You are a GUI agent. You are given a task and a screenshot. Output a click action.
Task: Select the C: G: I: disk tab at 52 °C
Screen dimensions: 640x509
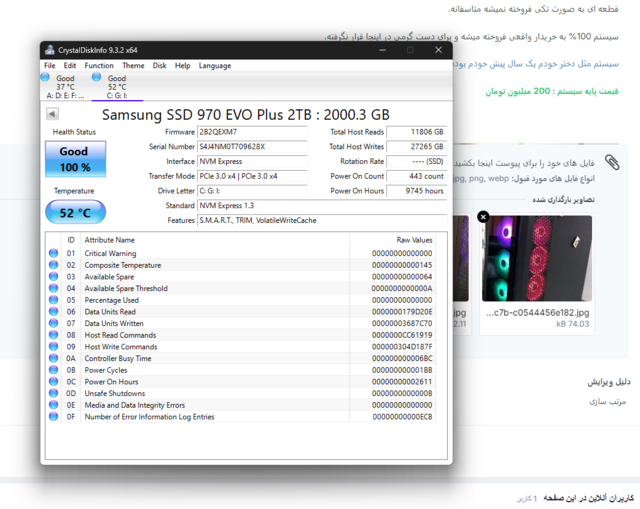(x=117, y=86)
